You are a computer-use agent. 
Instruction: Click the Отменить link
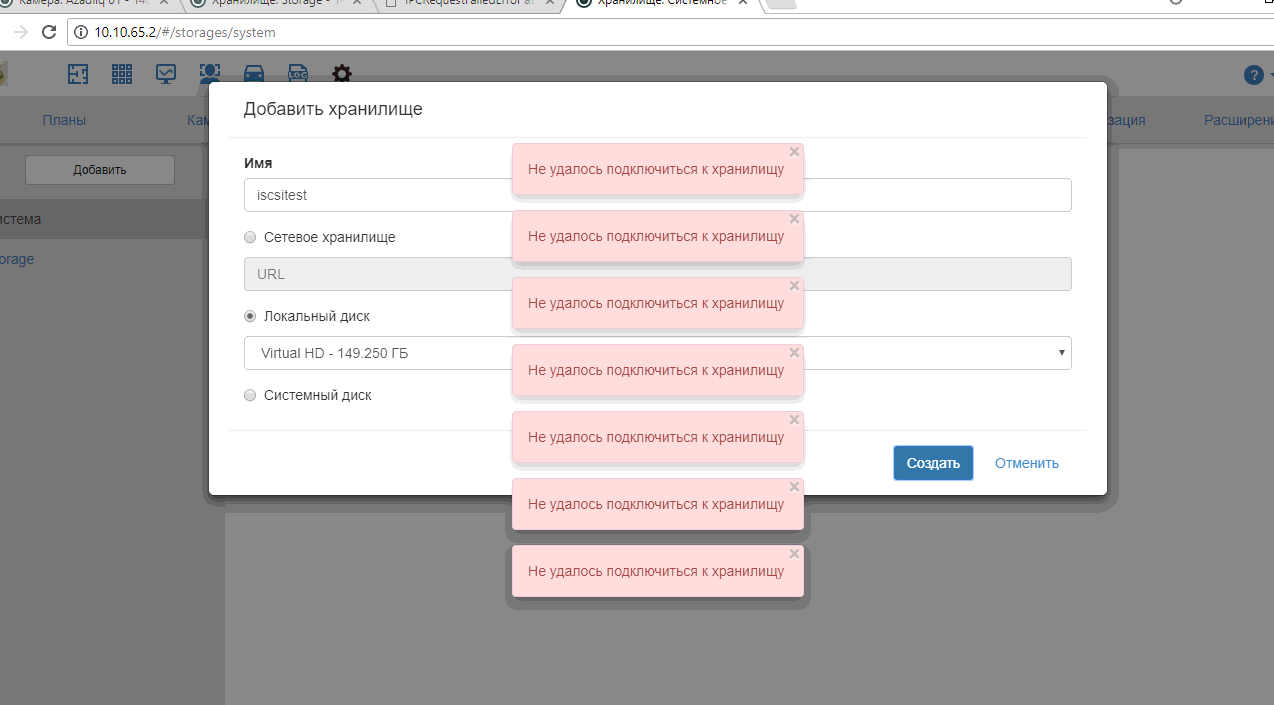tap(1026, 463)
